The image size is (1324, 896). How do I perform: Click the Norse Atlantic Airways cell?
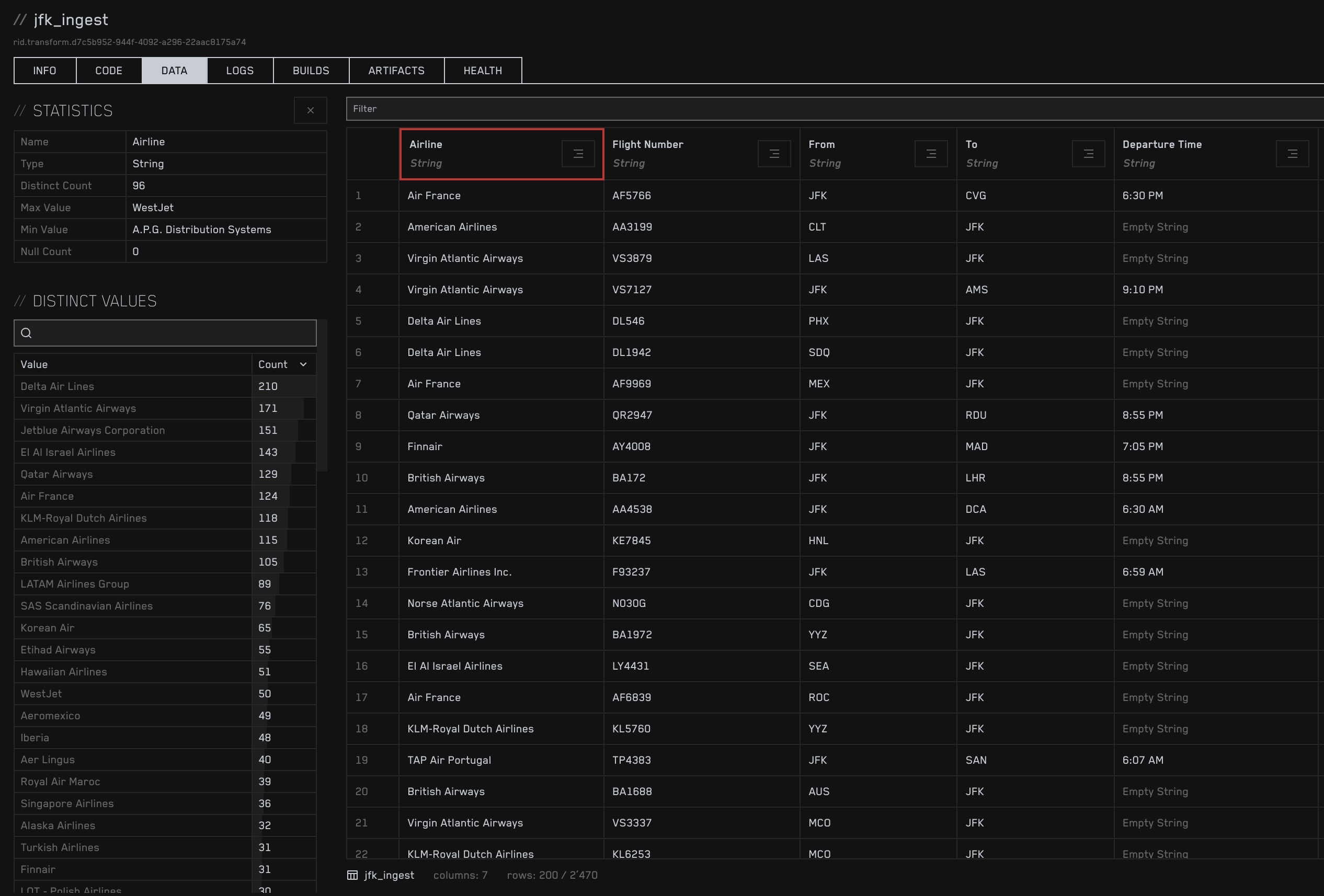click(501, 603)
